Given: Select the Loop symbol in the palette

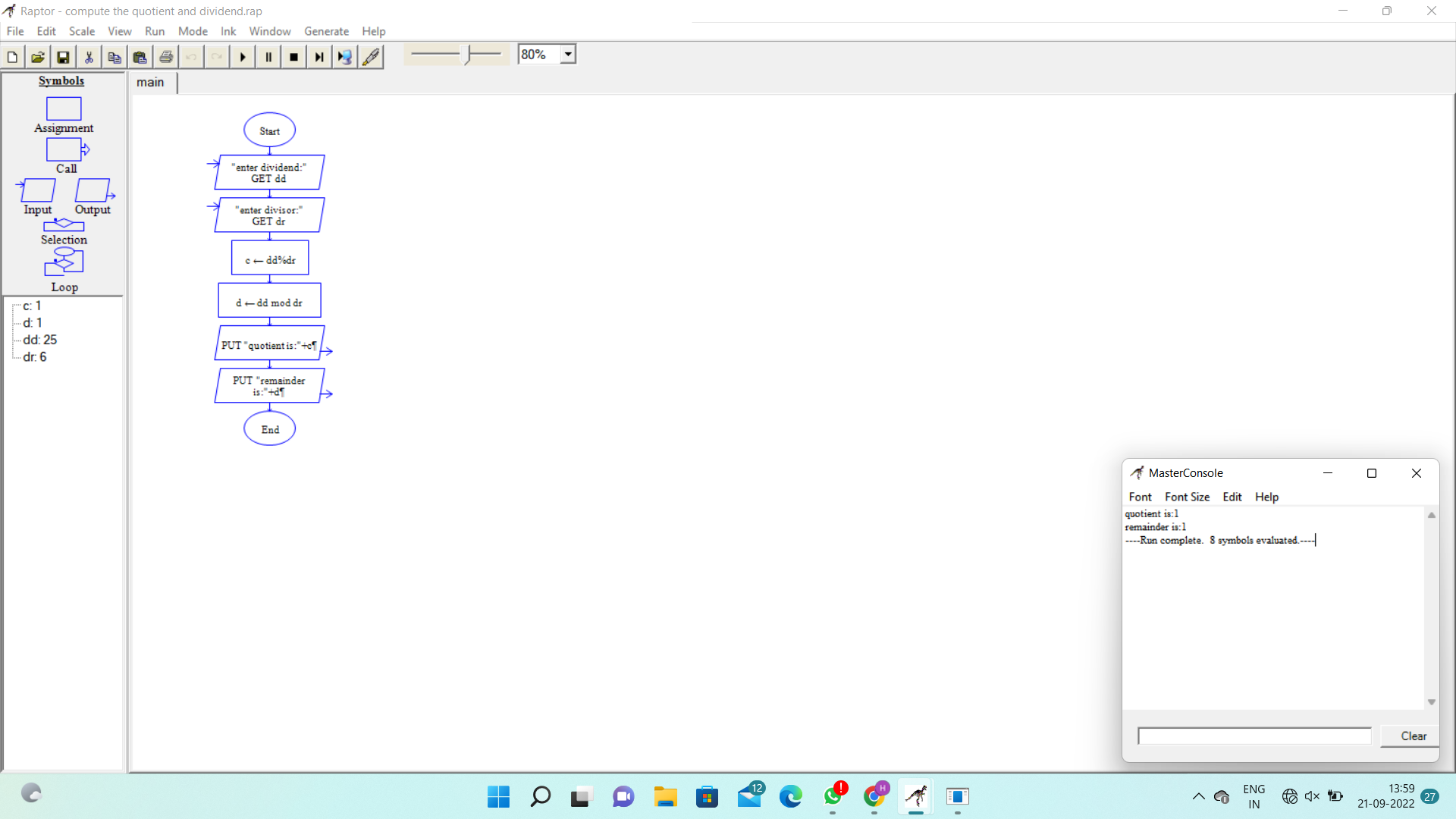Looking at the screenshot, I should [x=64, y=262].
